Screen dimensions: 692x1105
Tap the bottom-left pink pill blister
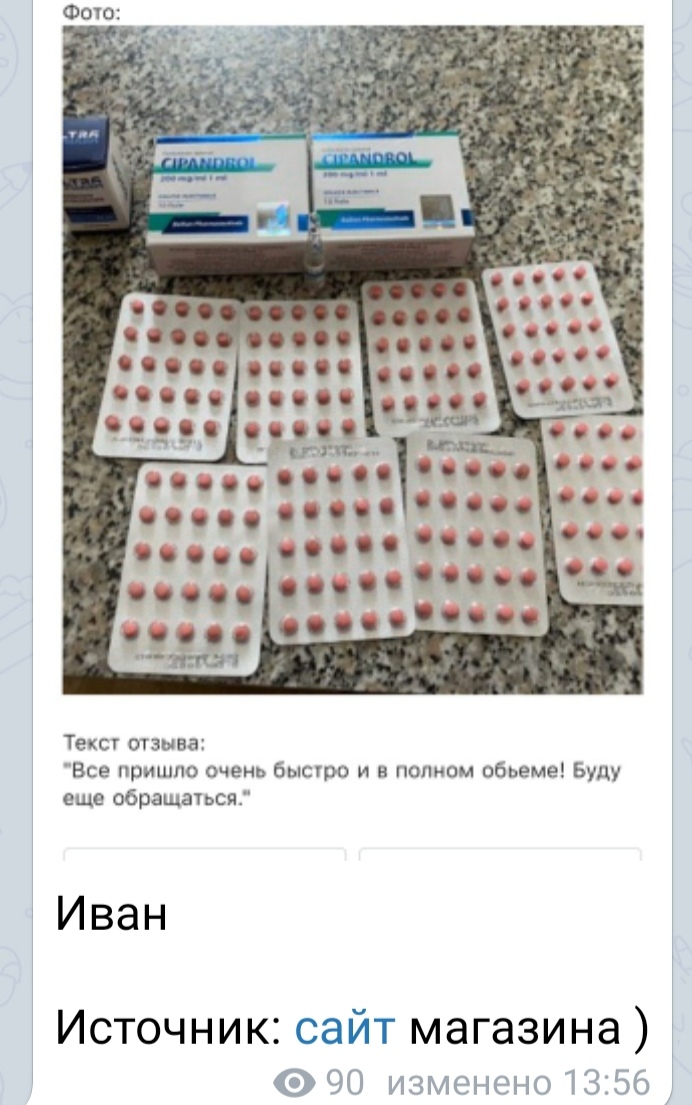(x=189, y=569)
